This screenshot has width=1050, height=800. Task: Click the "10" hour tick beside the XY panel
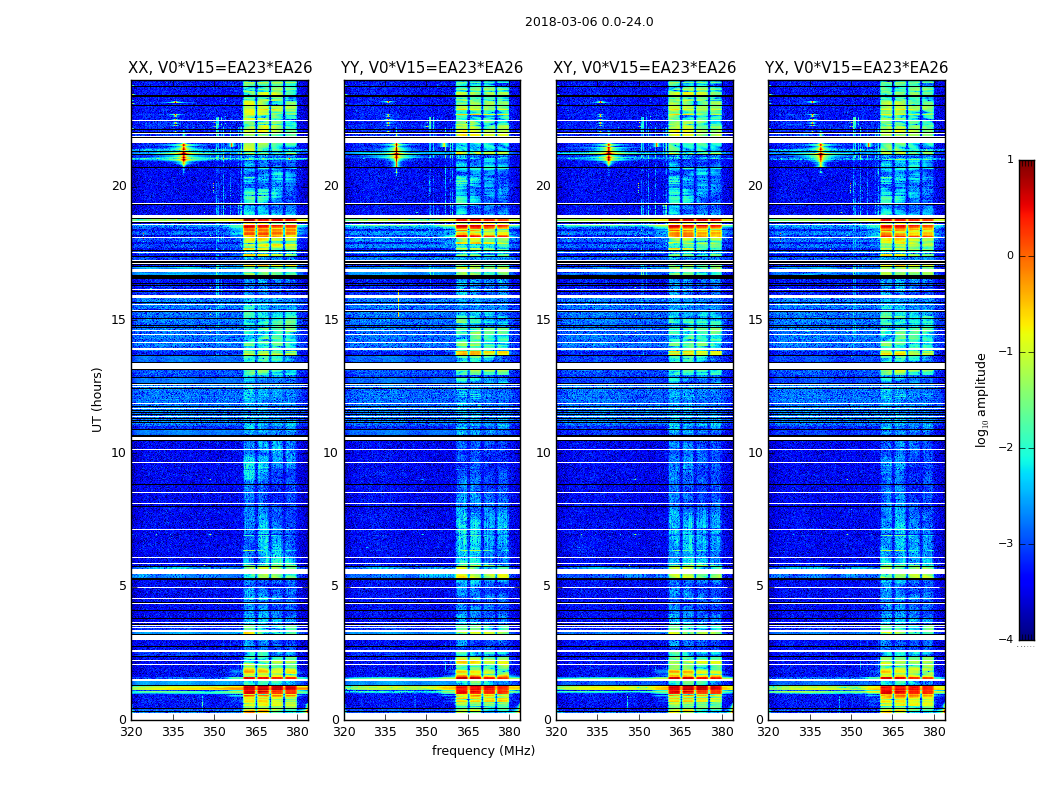[543, 453]
